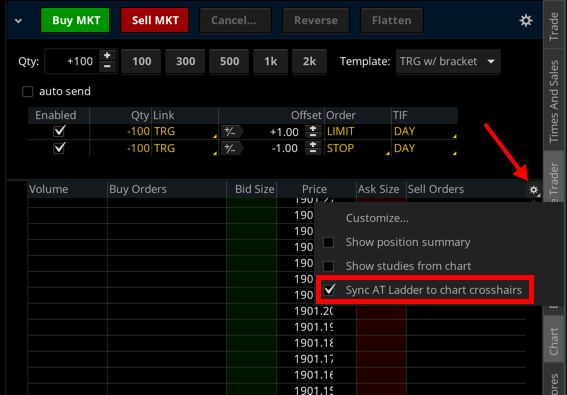This screenshot has height=395, width=567.
Task: Open Link TRG dropdown in LIMIT row
Action: click(185, 131)
